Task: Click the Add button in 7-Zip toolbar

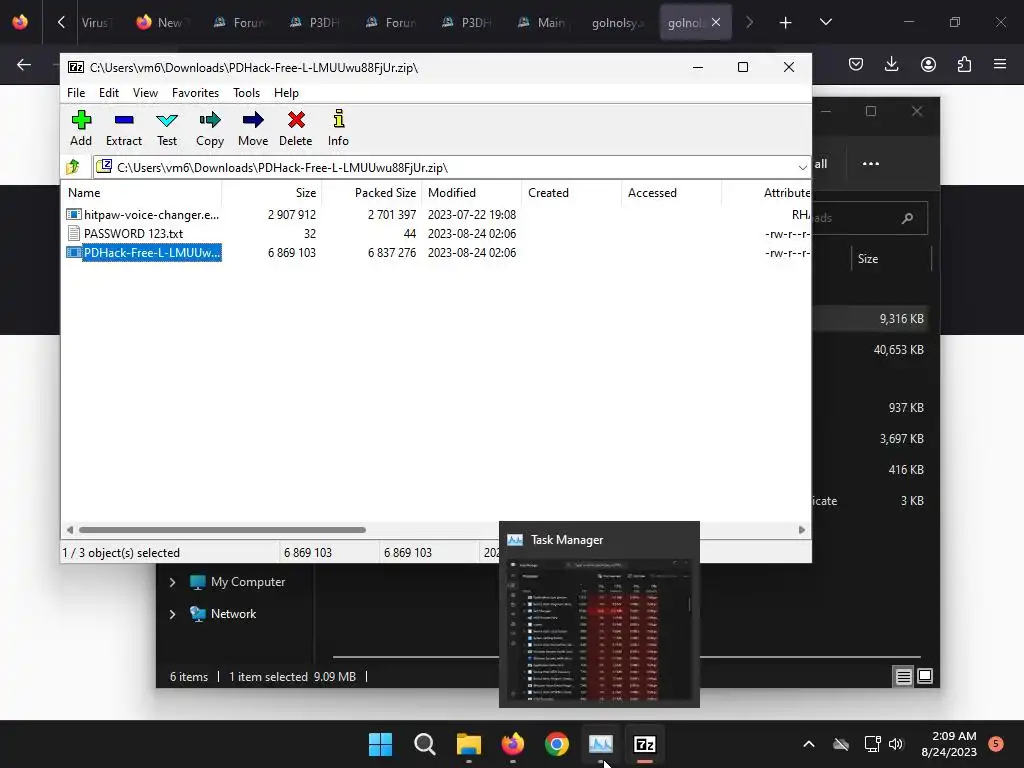Action: [x=81, y=128]
